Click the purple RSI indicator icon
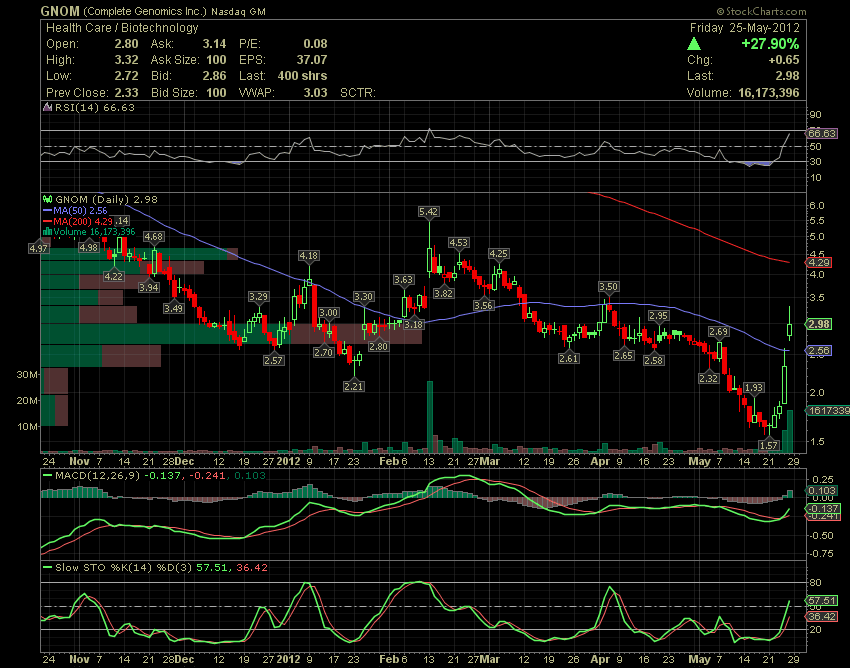 click(48, 107)
